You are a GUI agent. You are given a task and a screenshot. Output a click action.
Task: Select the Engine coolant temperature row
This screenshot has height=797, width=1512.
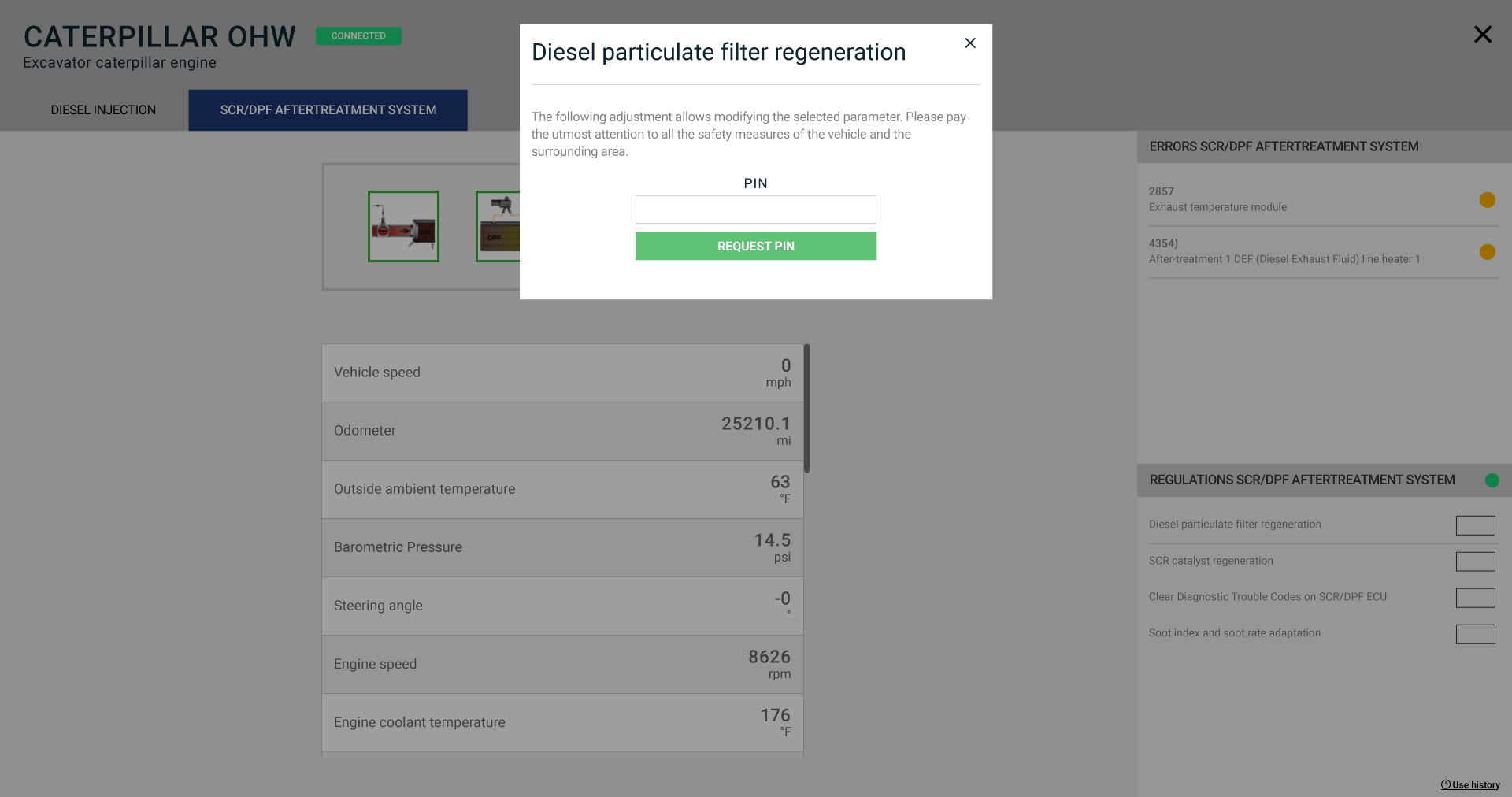pos(562,723)
